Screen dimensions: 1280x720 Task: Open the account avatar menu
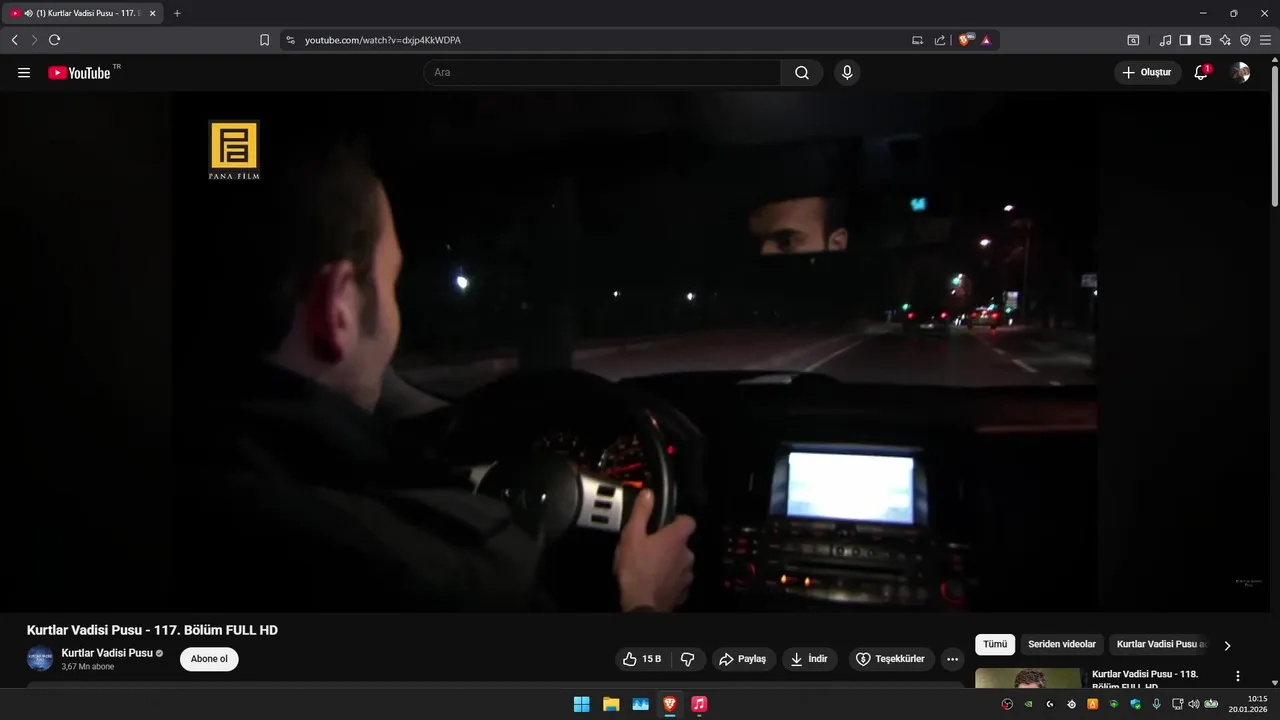[x=1240, y=73]
